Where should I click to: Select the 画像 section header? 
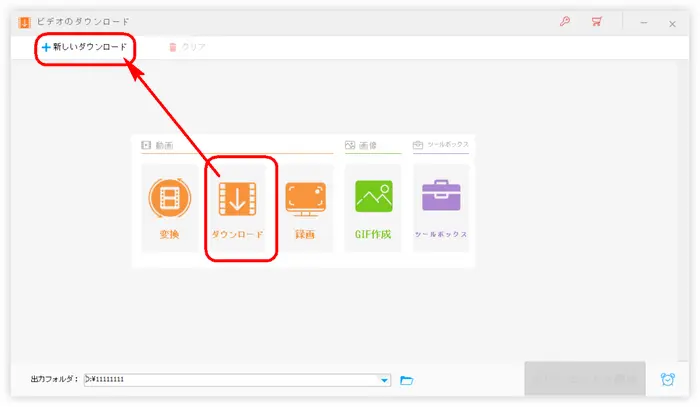click(x=361, y=145)
